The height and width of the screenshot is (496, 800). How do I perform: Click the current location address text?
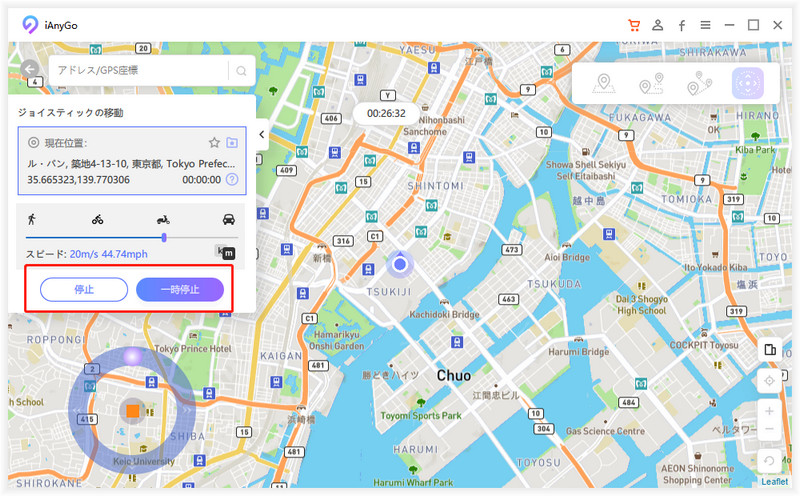click(131, 164)
